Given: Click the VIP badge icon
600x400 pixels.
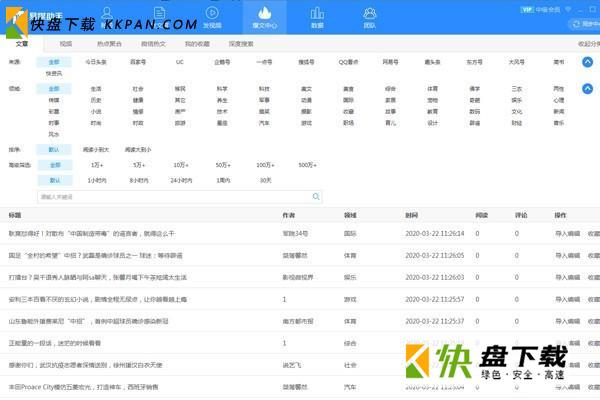Looking at the screenshot, I should pyautogui.click(x=527, y=10).
